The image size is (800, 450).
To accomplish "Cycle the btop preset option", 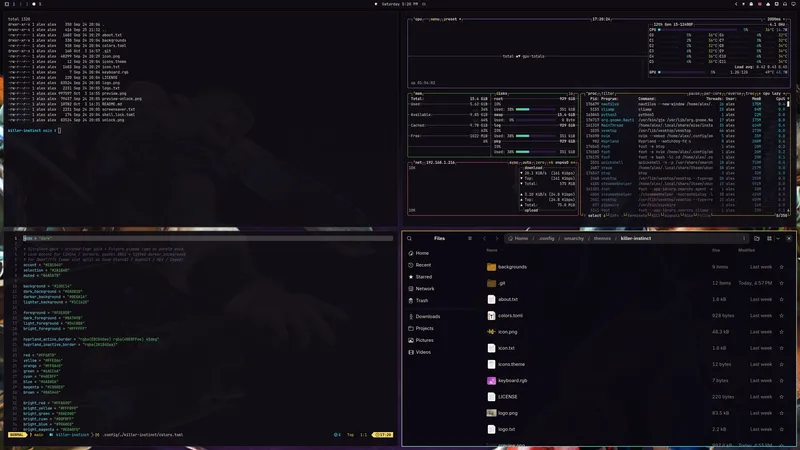I will 452,19.
